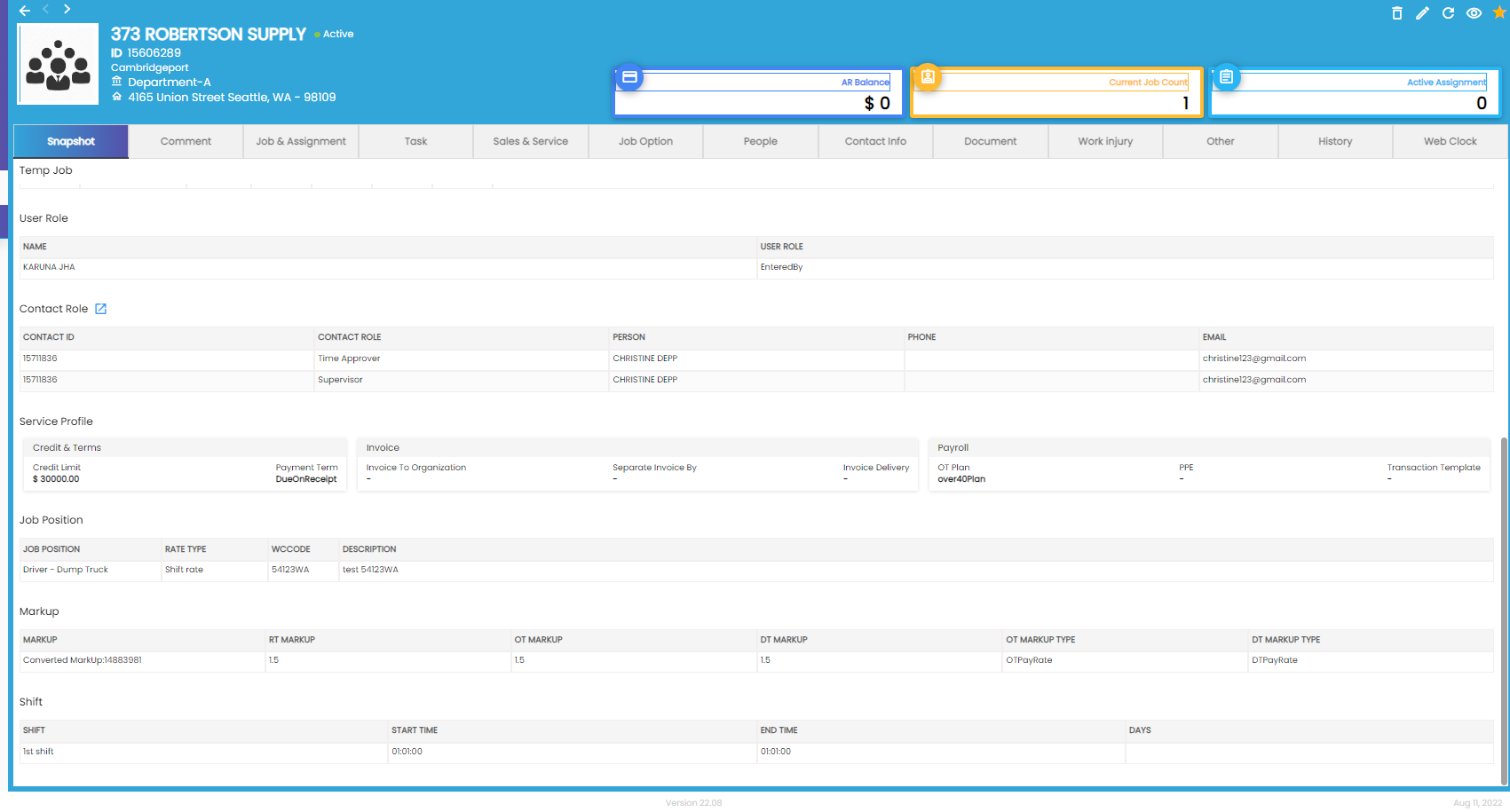The width and height of the screenshot is (1510, 812).
Task: Click the Separate Invoice By label
Action: [654, 468]
